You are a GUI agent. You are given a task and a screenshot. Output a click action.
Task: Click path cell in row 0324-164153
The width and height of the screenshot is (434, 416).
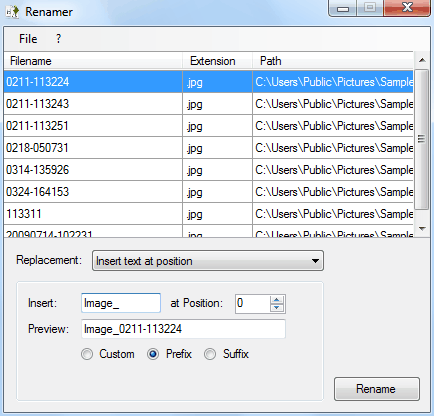point(333,192)
